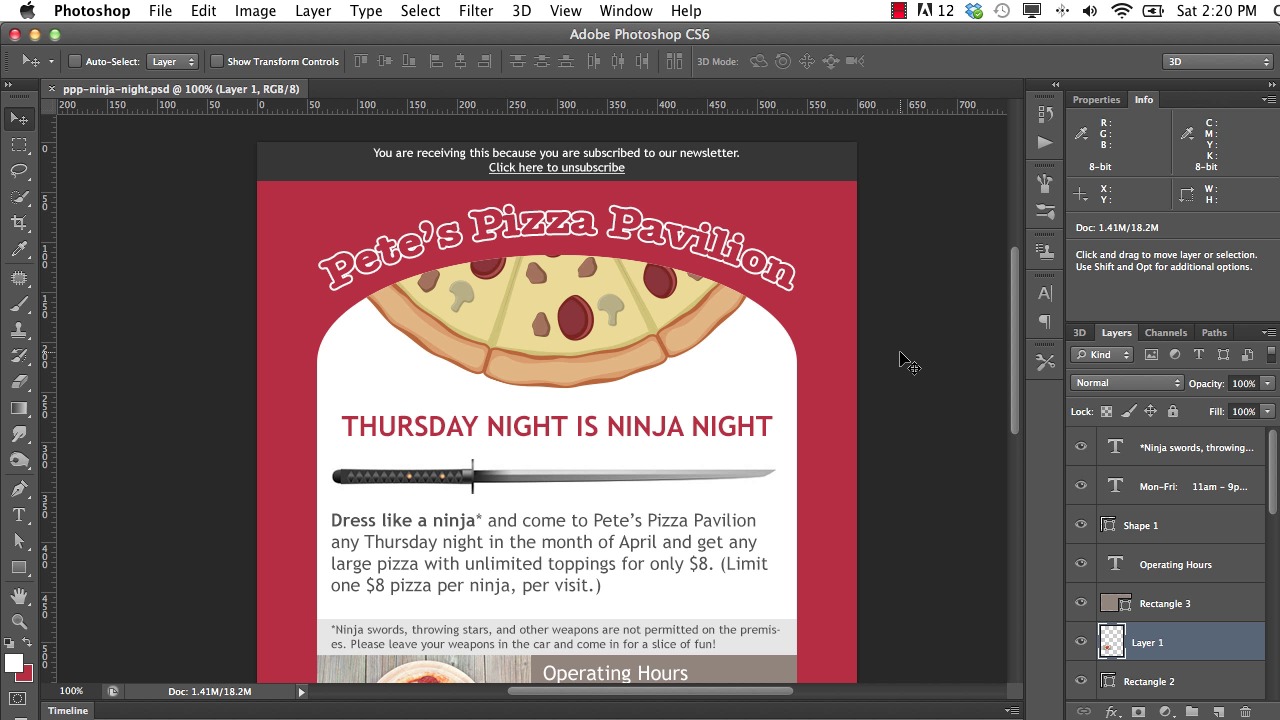
Task: Select the History Brush tool
Action: [19, 356]
